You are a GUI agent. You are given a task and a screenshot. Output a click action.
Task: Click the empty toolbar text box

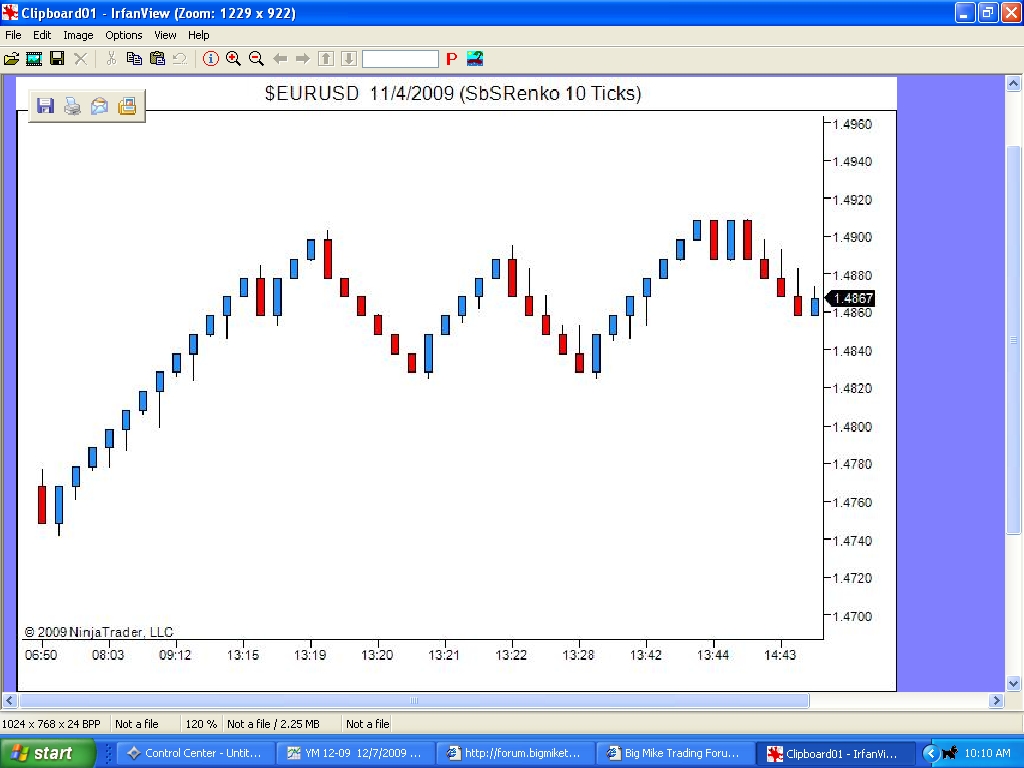[x=400, y=59]
